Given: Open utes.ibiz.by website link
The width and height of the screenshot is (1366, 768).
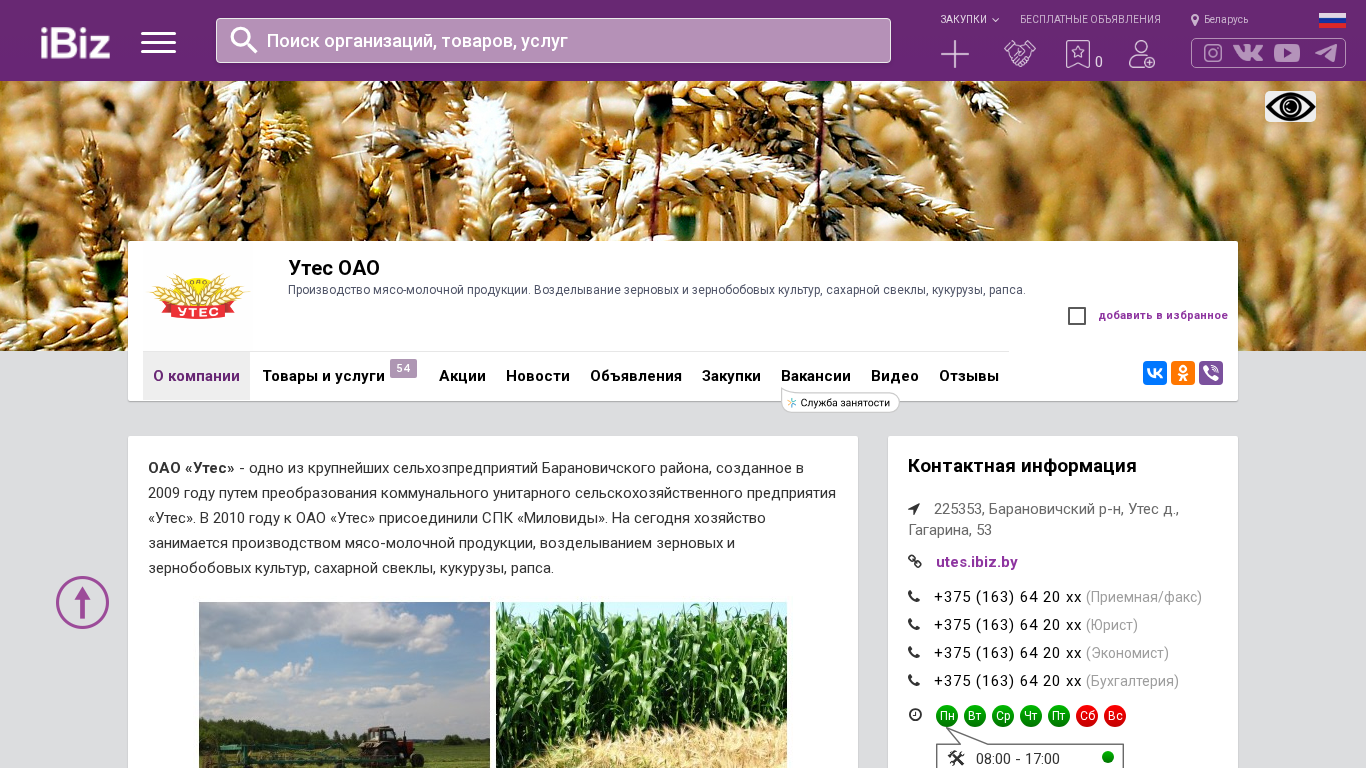Looking at the screenshot, I should pos(977,562).
